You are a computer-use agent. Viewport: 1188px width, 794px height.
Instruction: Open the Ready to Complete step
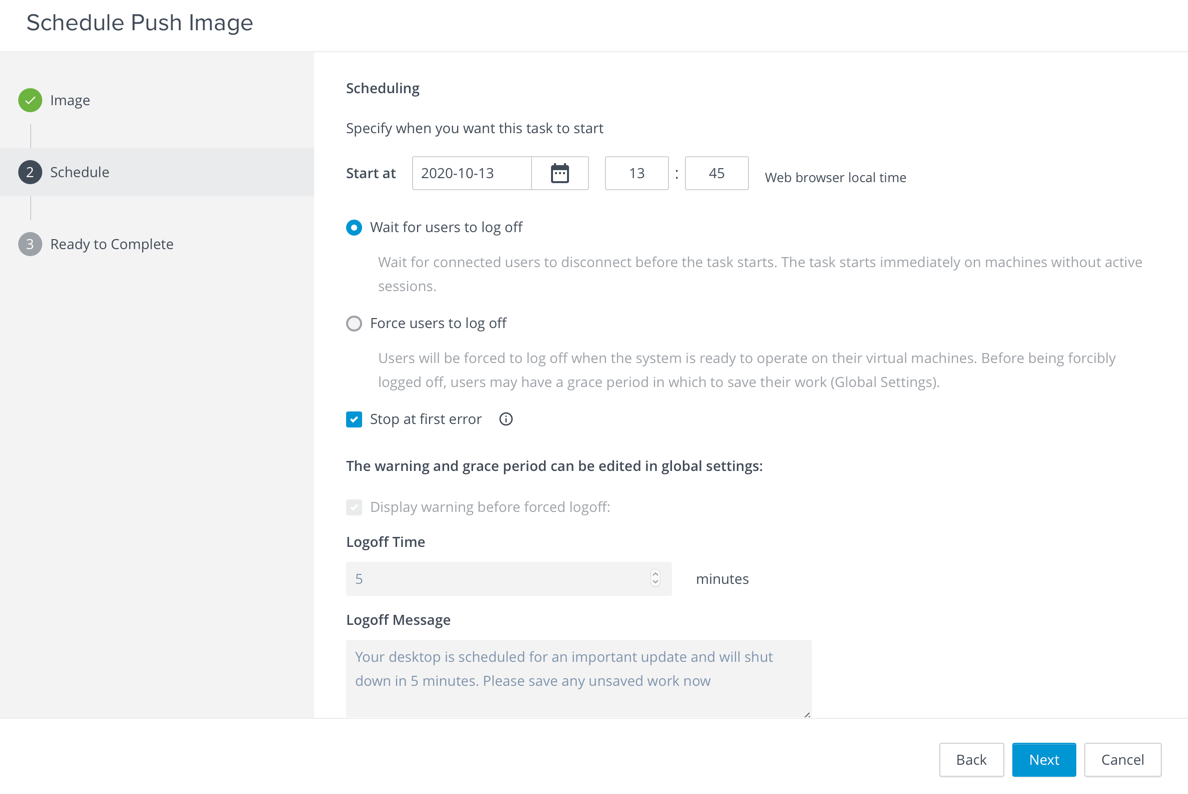click(111, 244)
